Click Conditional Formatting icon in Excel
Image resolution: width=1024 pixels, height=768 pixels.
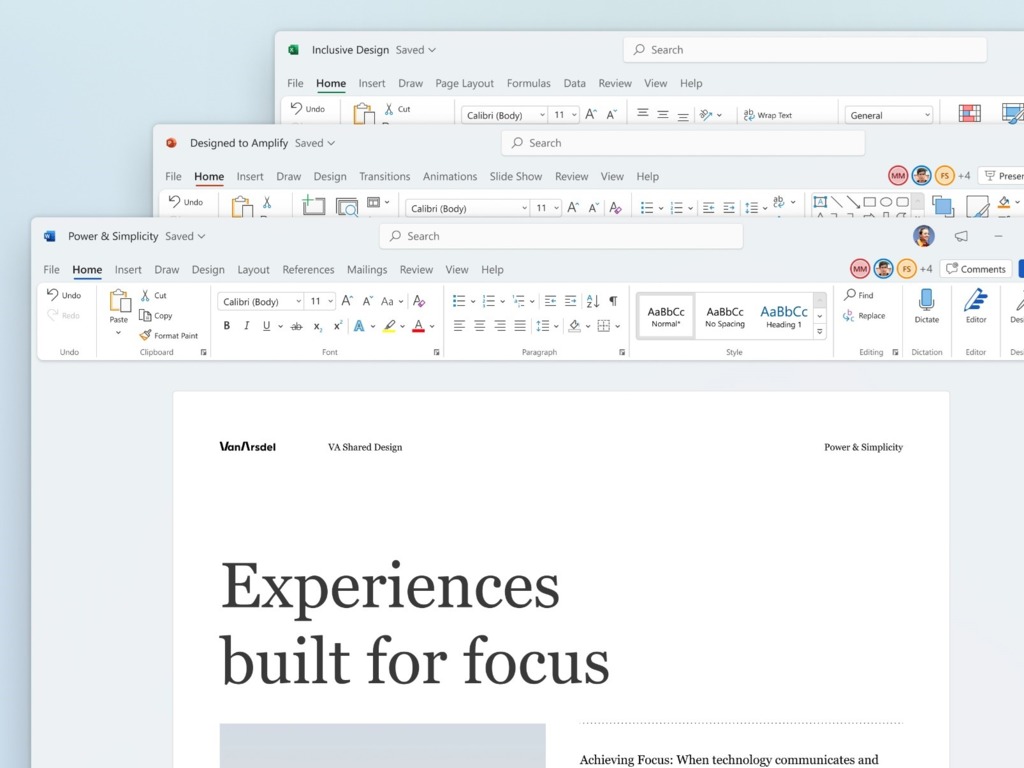(x=970, y=113)
